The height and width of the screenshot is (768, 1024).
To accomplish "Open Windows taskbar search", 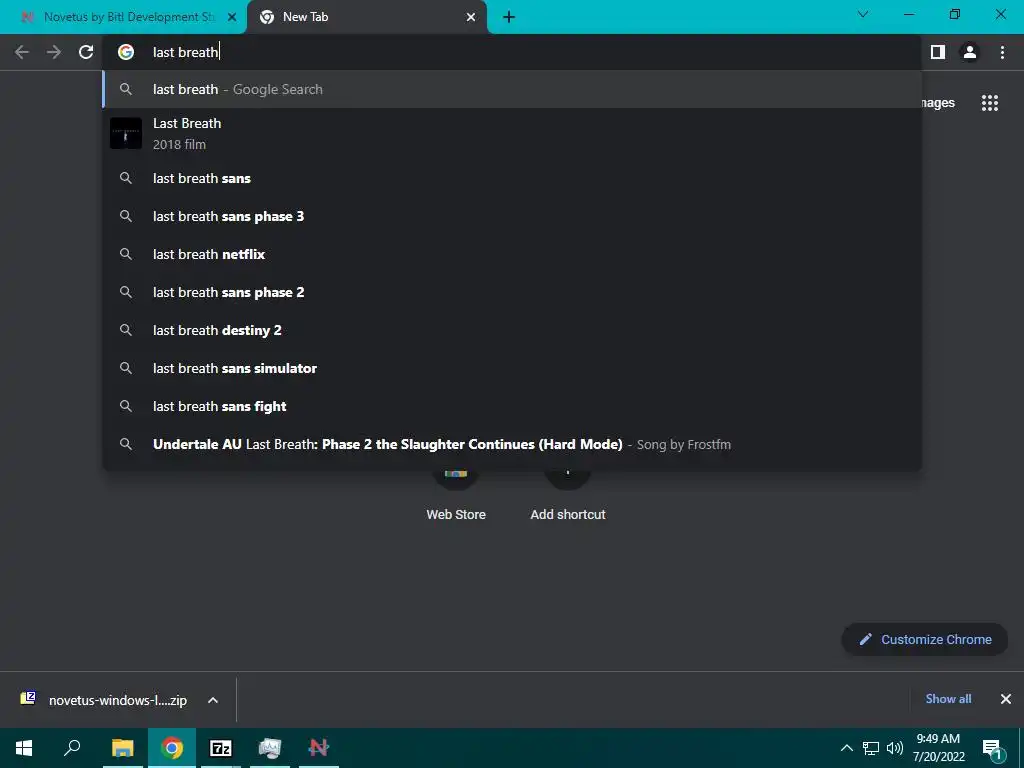I will pos(72,748).
